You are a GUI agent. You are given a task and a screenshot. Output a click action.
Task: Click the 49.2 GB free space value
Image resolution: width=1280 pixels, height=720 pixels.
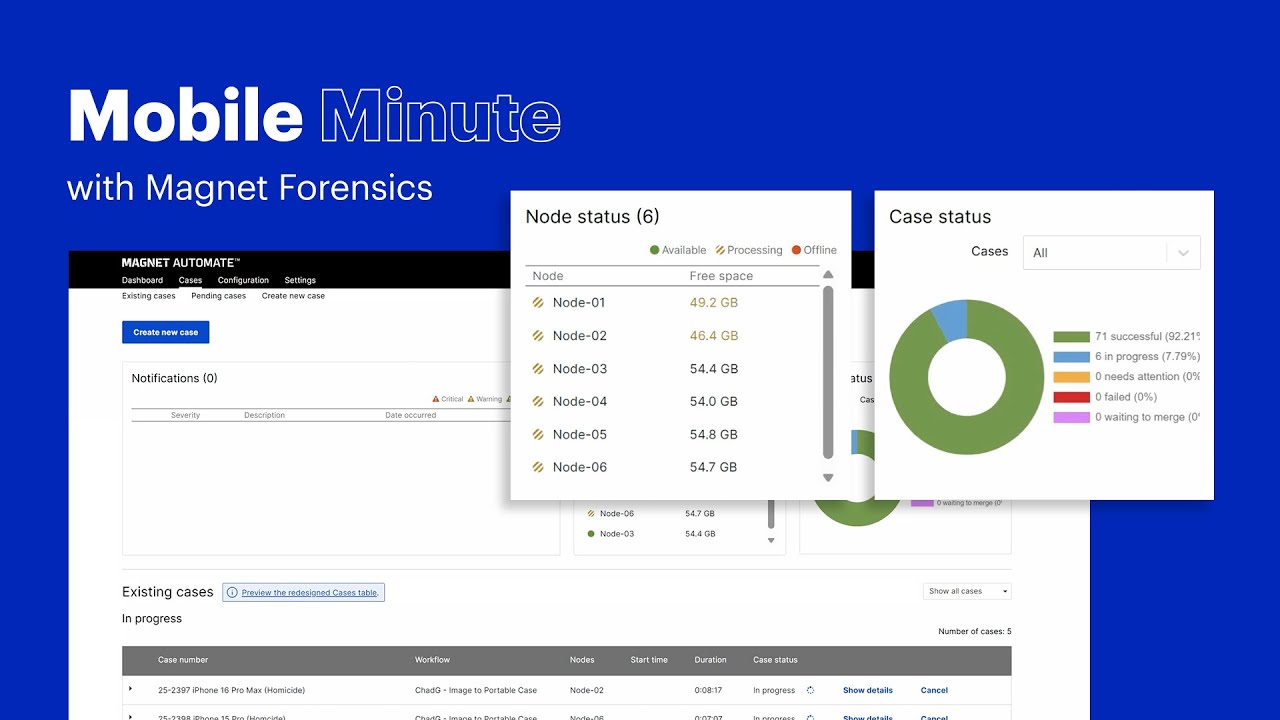(714, 302)
